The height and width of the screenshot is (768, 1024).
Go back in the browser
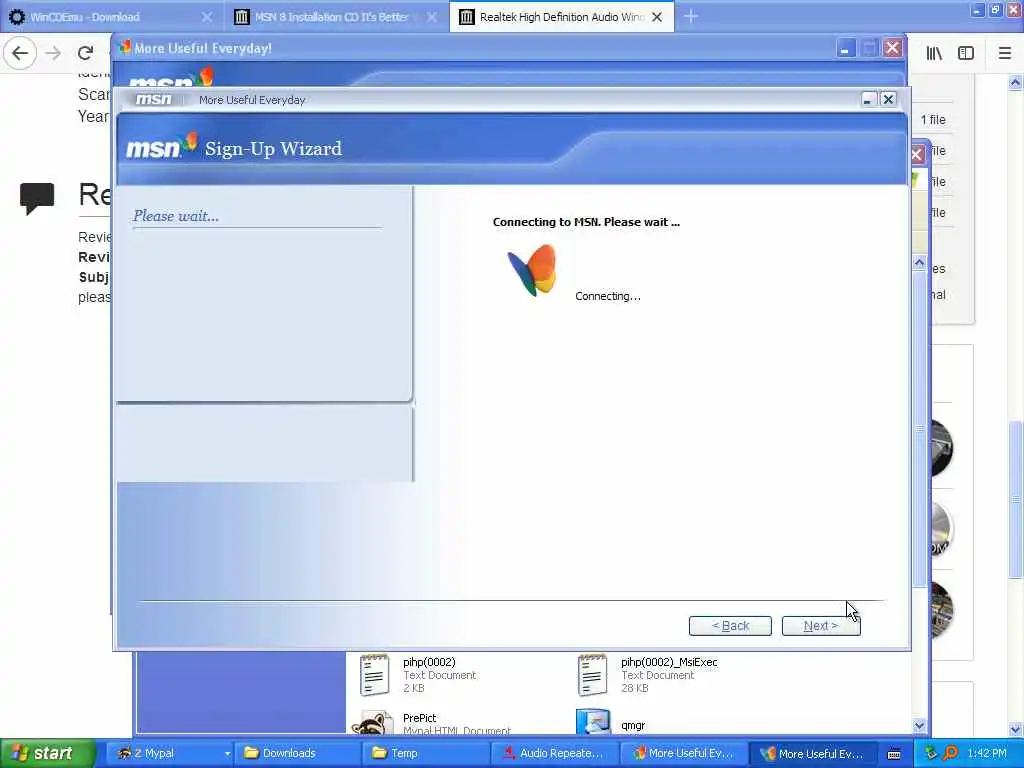click(20, 53)
